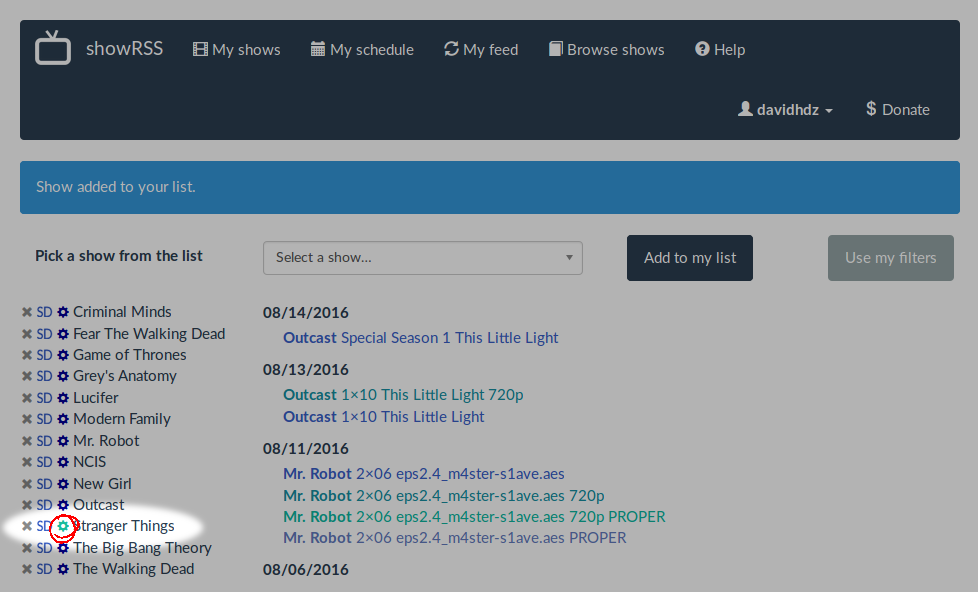978x592 pixels.
Task: Remove Modern Family via X icon
Action: [27, 419]
